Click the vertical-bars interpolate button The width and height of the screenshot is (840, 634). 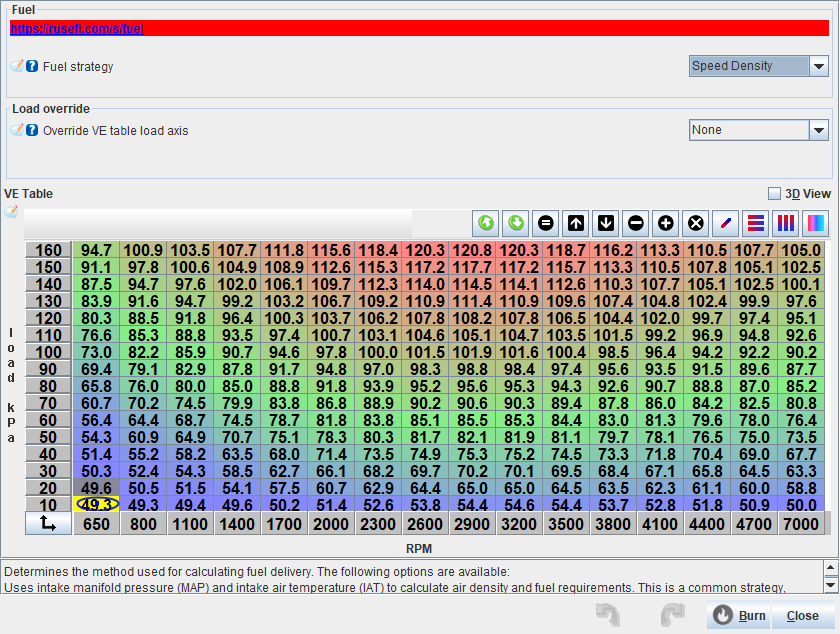pos(787,222)
